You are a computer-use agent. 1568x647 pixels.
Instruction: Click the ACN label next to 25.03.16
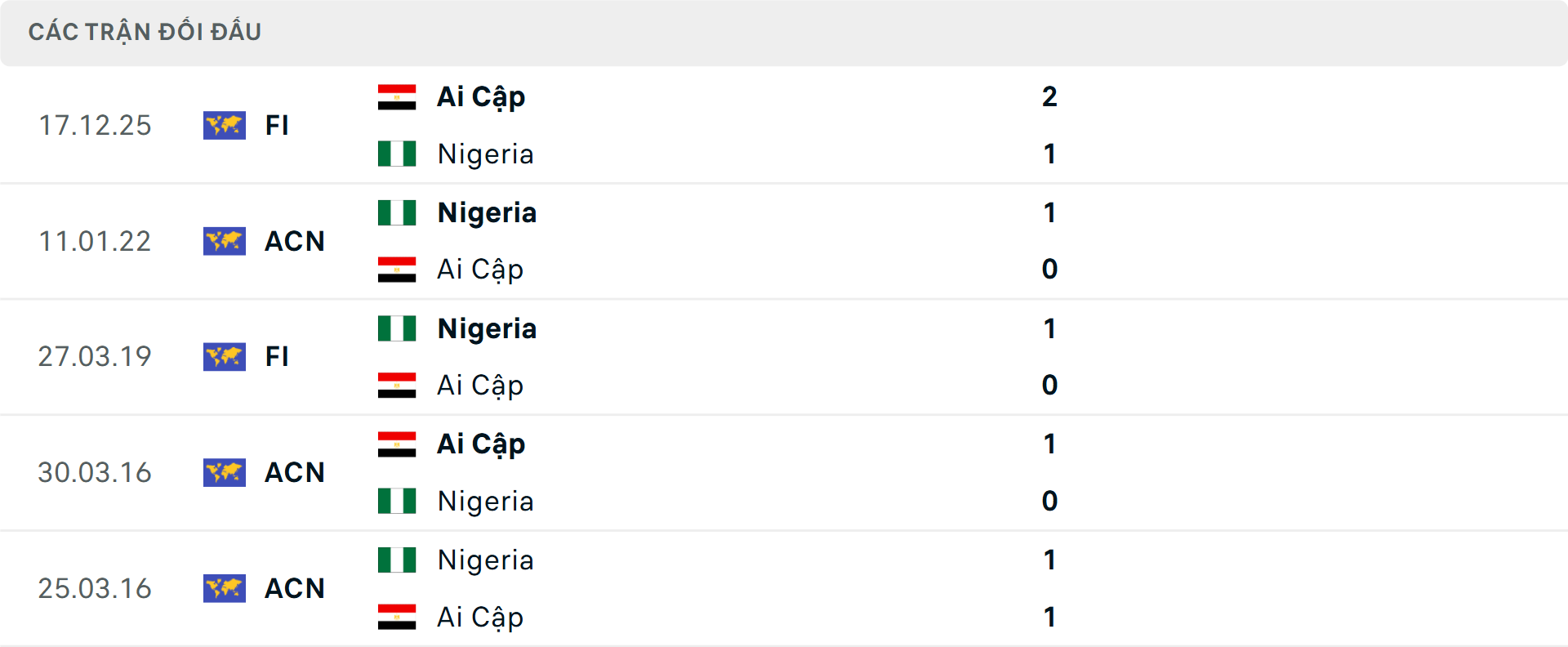(294, 588)
